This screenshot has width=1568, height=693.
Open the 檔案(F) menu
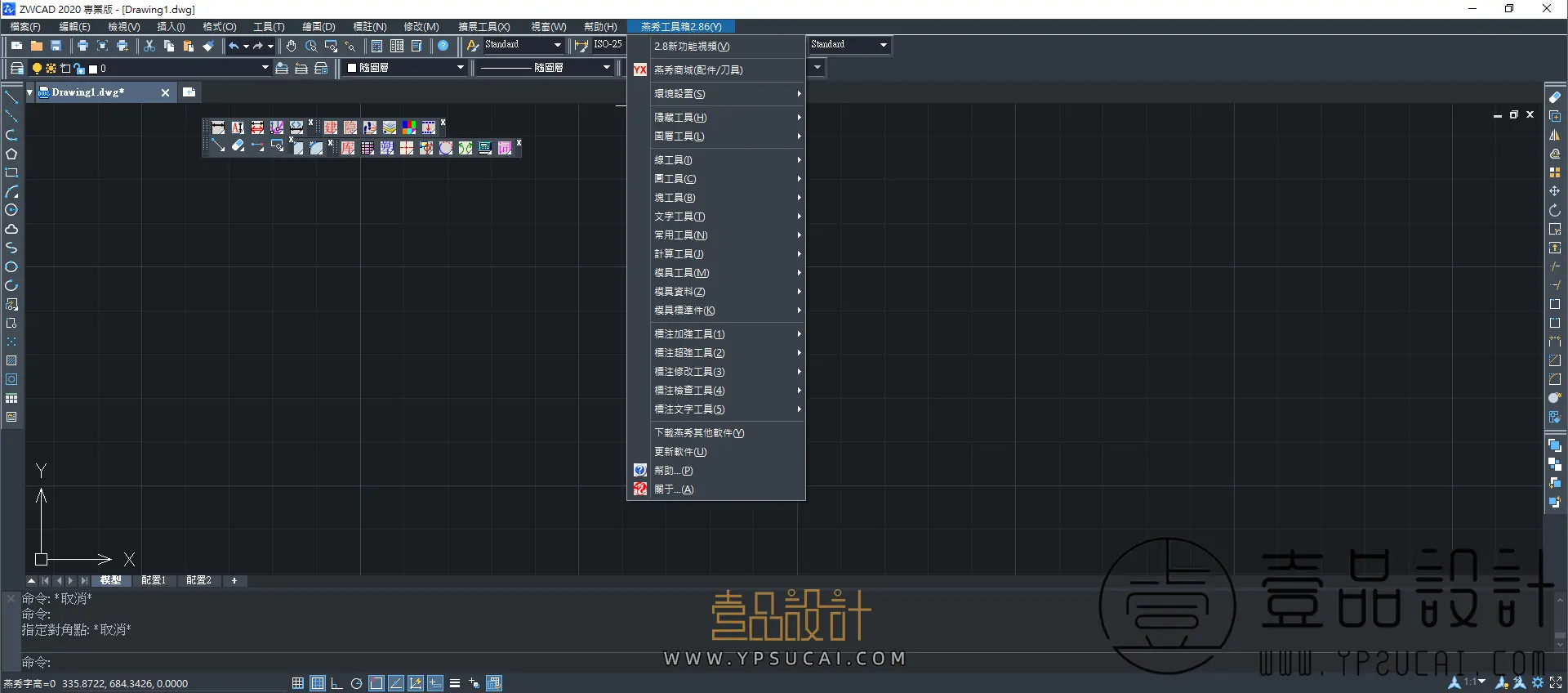(24, 27)
